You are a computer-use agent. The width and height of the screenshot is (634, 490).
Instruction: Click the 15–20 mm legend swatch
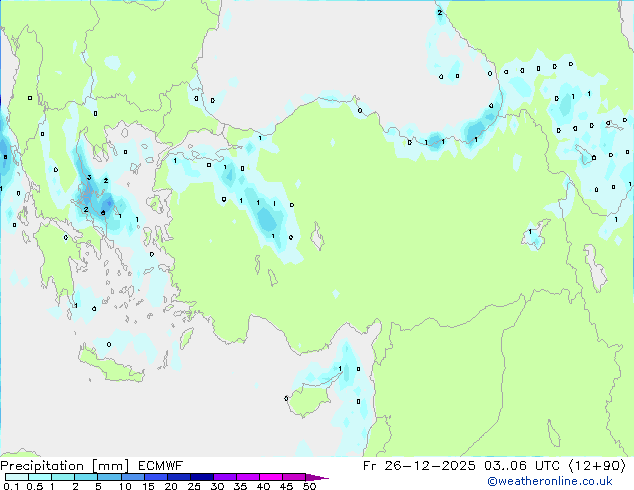(x=155, y=477)
